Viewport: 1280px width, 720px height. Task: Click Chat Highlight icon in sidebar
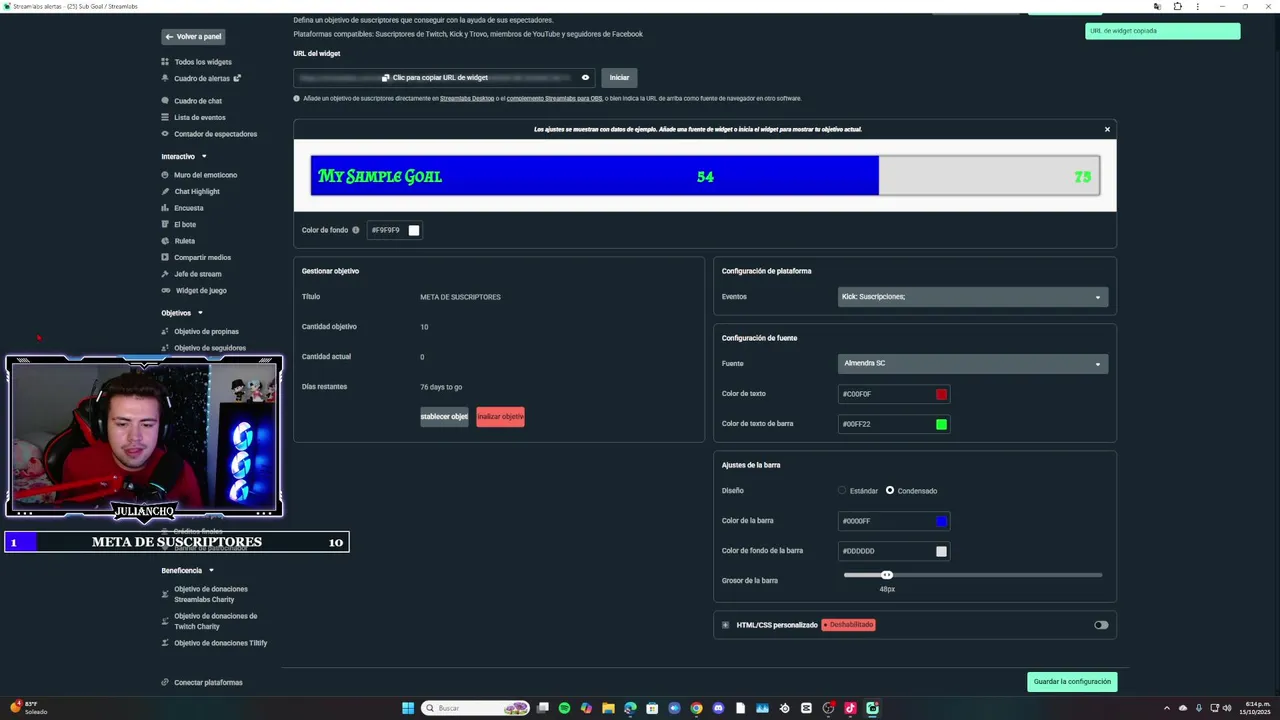point(165,191)
